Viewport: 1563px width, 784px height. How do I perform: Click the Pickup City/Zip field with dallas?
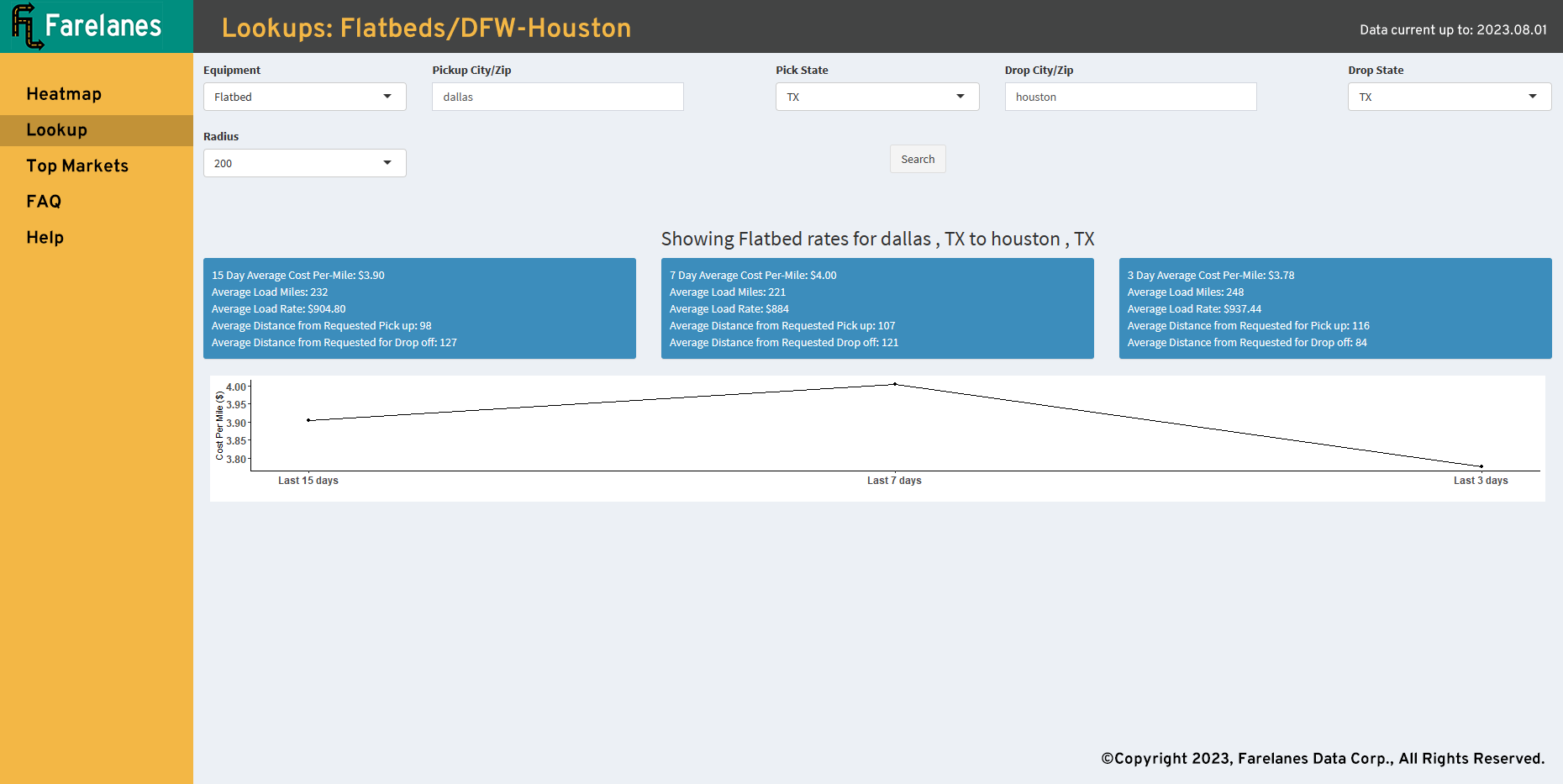[558, 97]
